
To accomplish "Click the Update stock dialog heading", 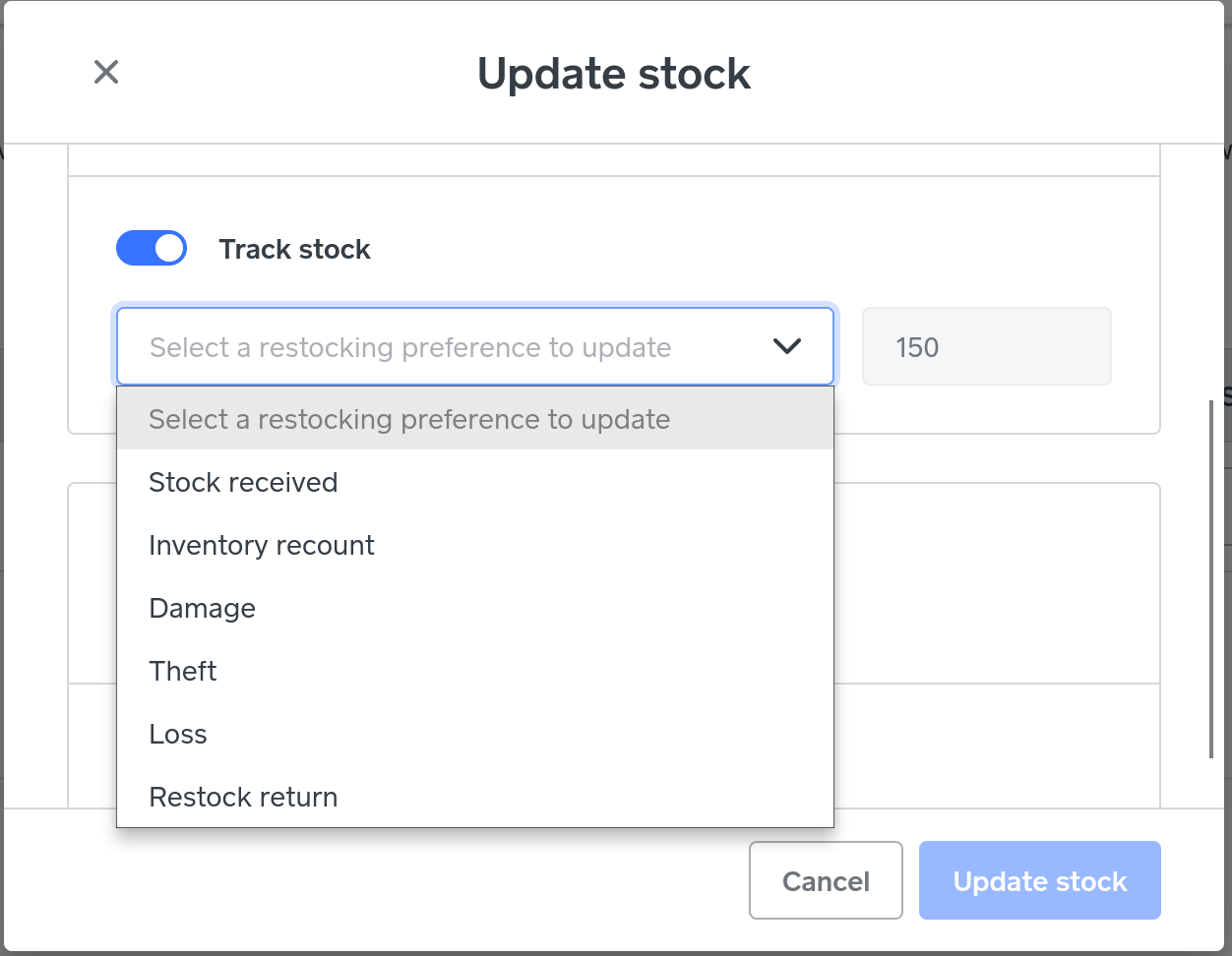I will coord(614,74).
